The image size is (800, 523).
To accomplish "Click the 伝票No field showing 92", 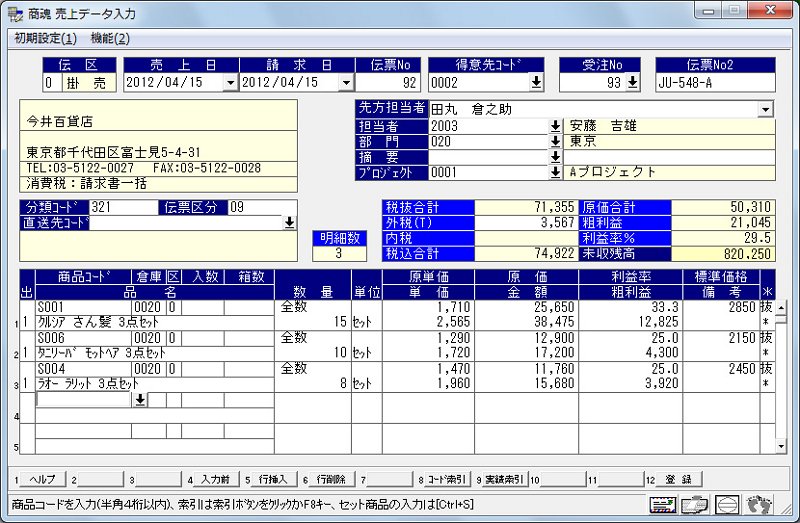I will click(388, 83).
